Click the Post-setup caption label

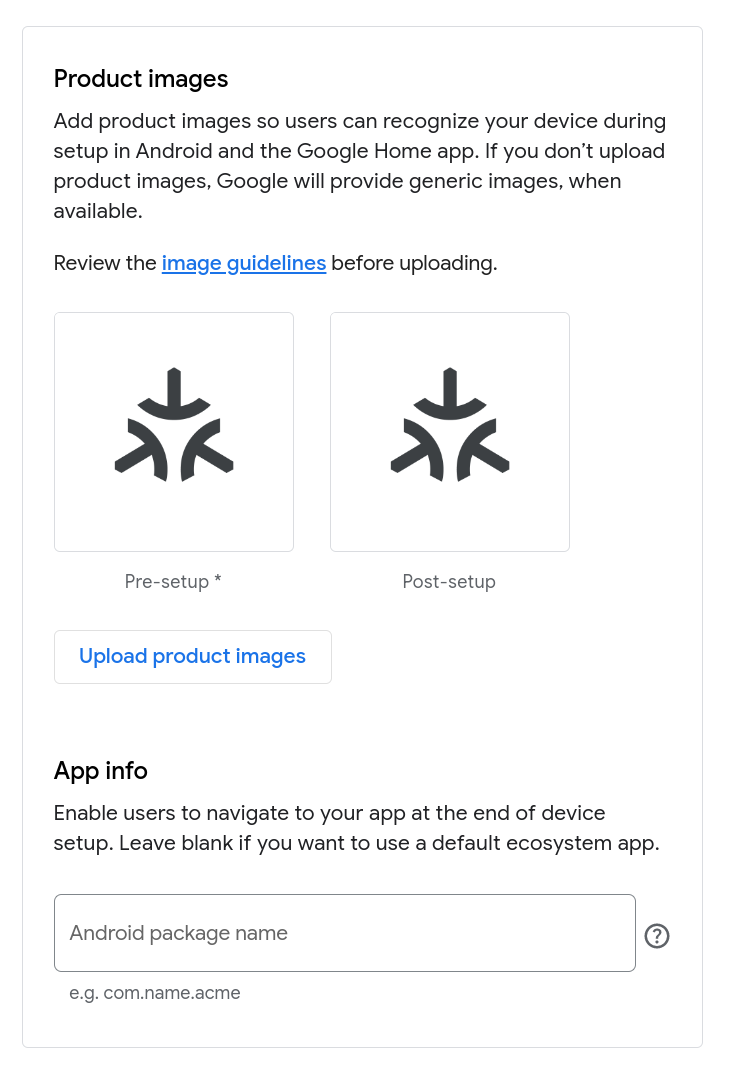point(449,581)
